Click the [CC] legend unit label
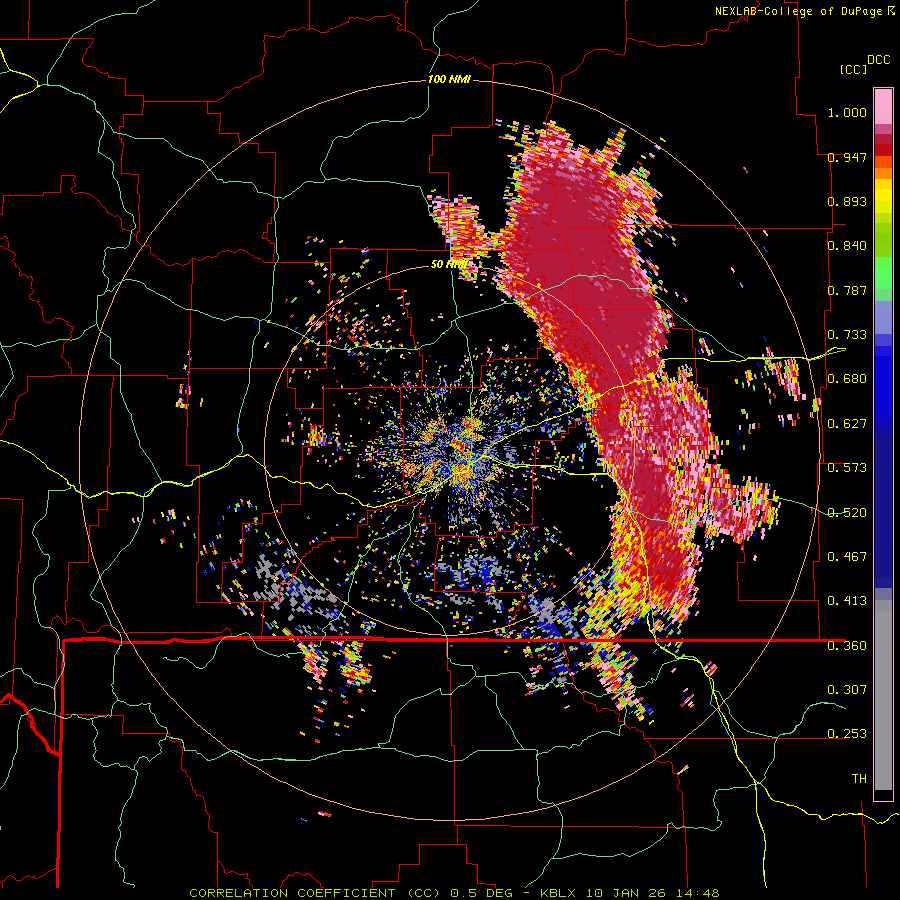 853,69
